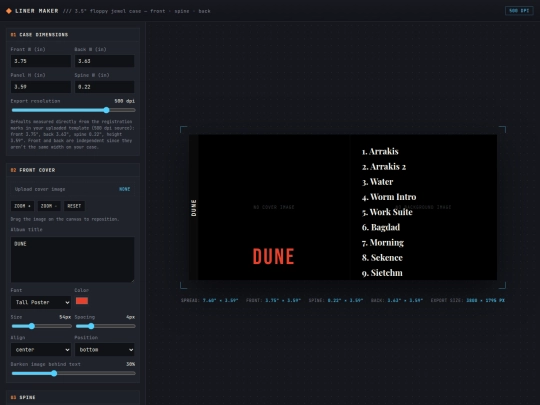Image resolution: width=540 pixels, height=405 pixels.
Task: Click the FRONT dimensions readout
Action: 273,300
